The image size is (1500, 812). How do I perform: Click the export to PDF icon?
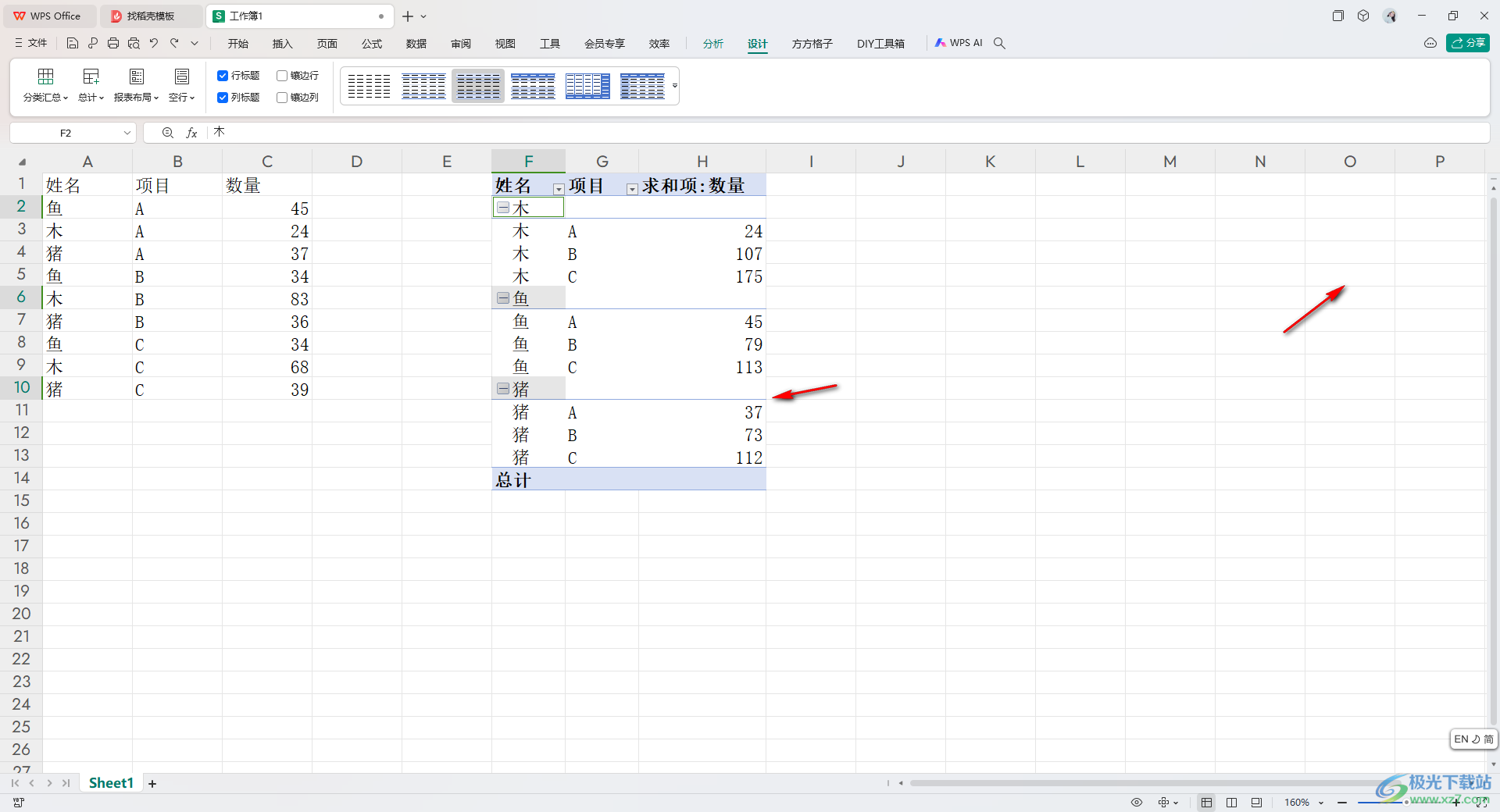[93, 44]
